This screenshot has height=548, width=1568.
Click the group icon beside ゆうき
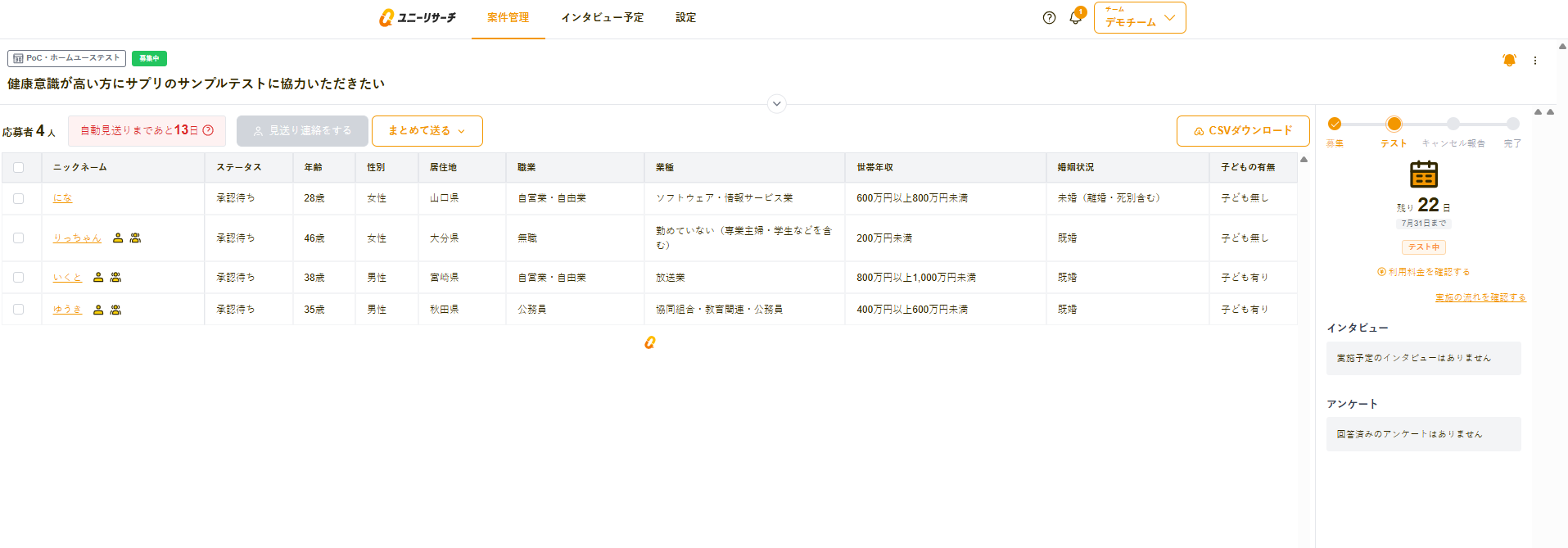(x=115, y=310)
